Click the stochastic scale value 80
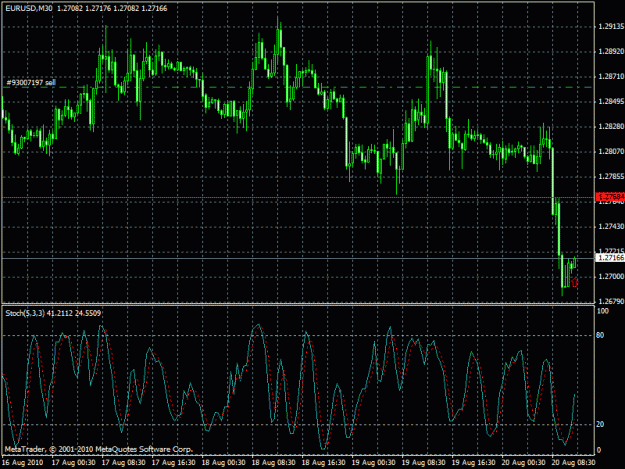Viewport: 625px width, 469px height. pos(600,335)
